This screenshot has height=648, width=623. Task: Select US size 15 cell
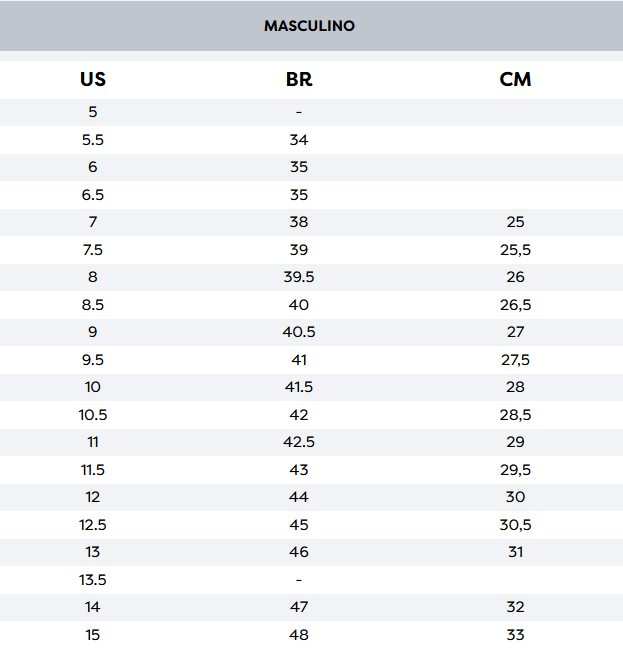93,635
